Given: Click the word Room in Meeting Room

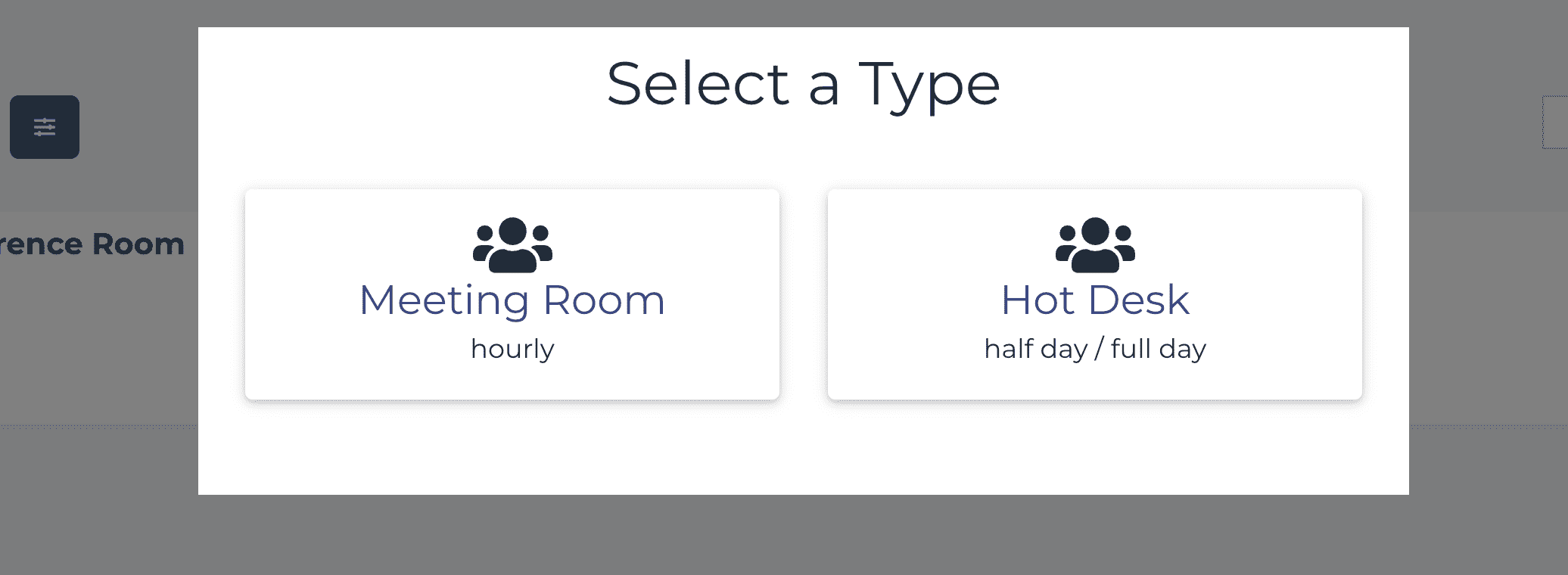Looking at the screenshot, I should click(604, 300).
